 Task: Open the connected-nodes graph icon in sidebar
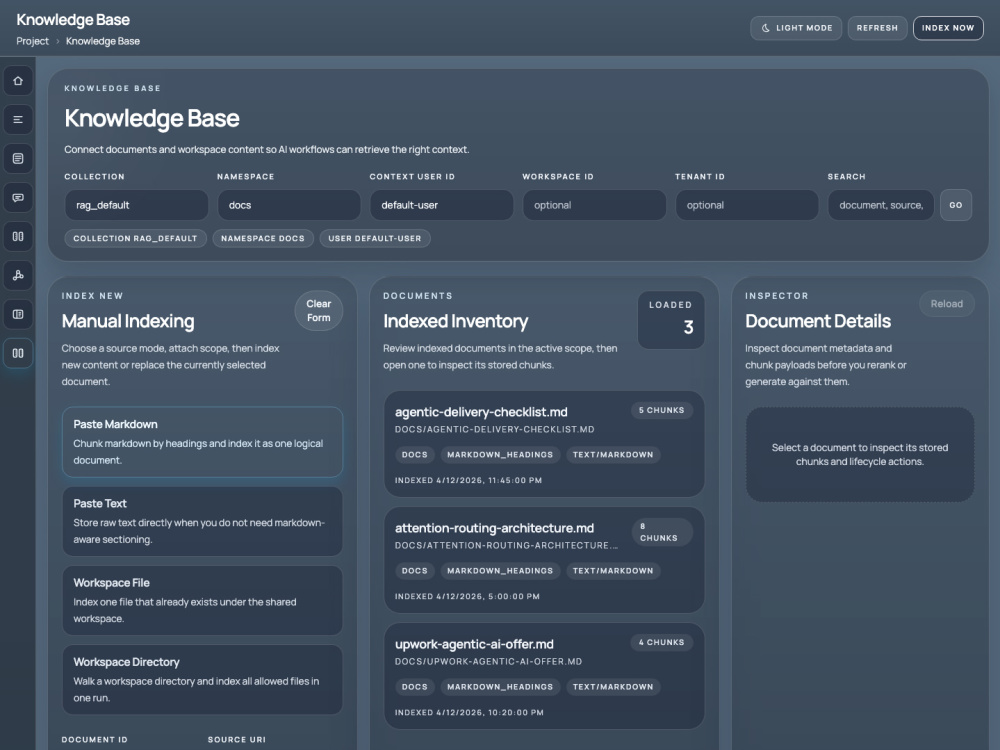tap(18, 276)
